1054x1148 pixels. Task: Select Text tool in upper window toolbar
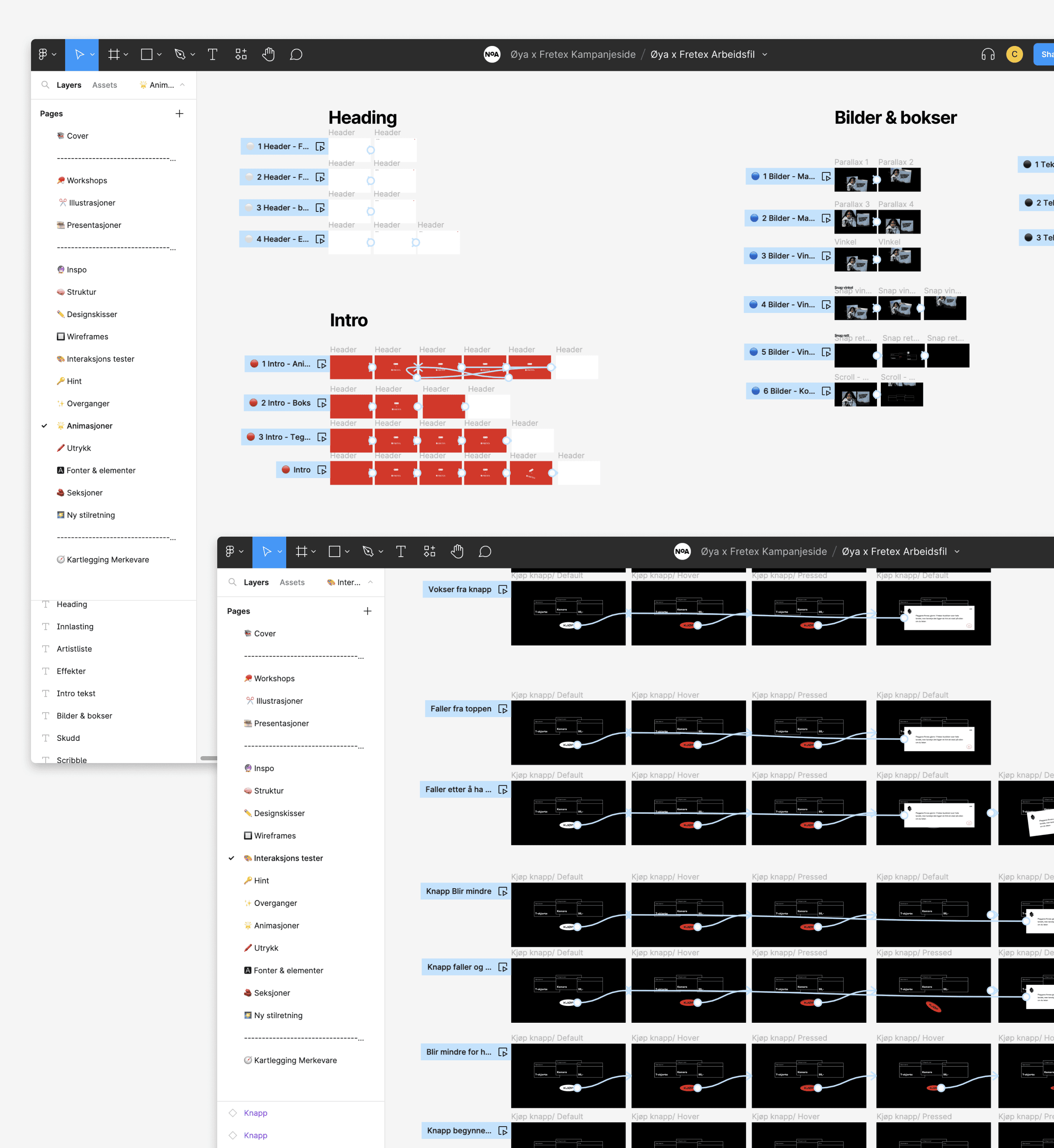click(213, 55)
